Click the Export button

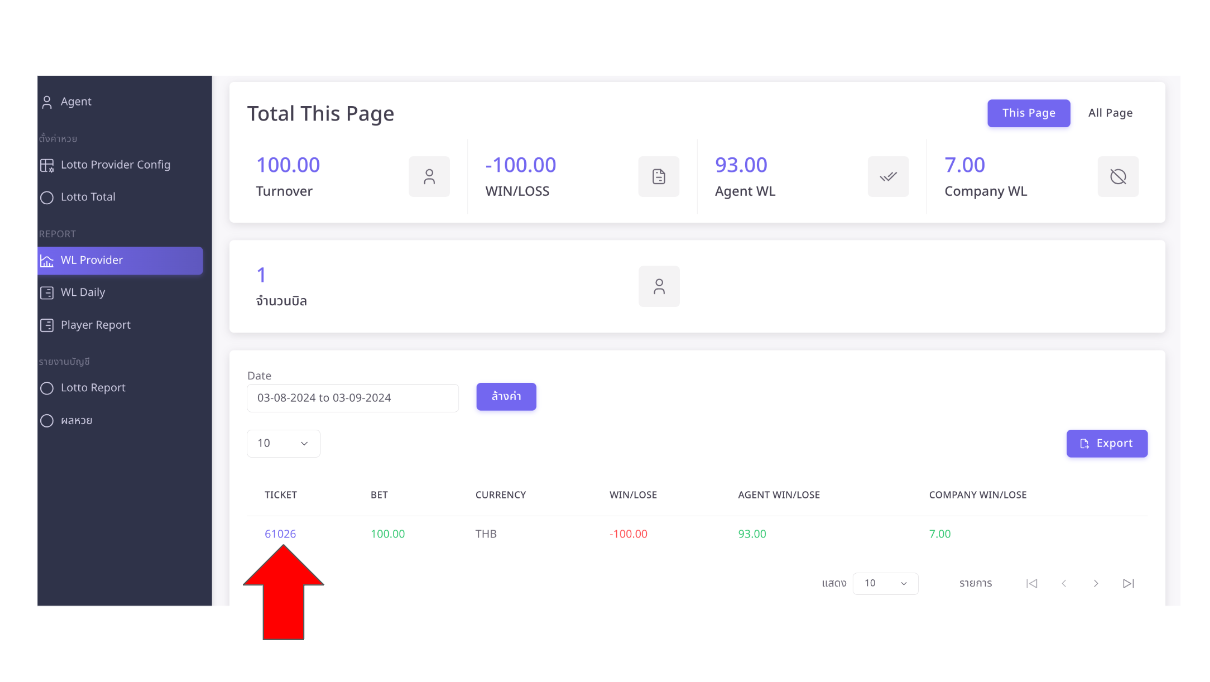click(1106, 444)
